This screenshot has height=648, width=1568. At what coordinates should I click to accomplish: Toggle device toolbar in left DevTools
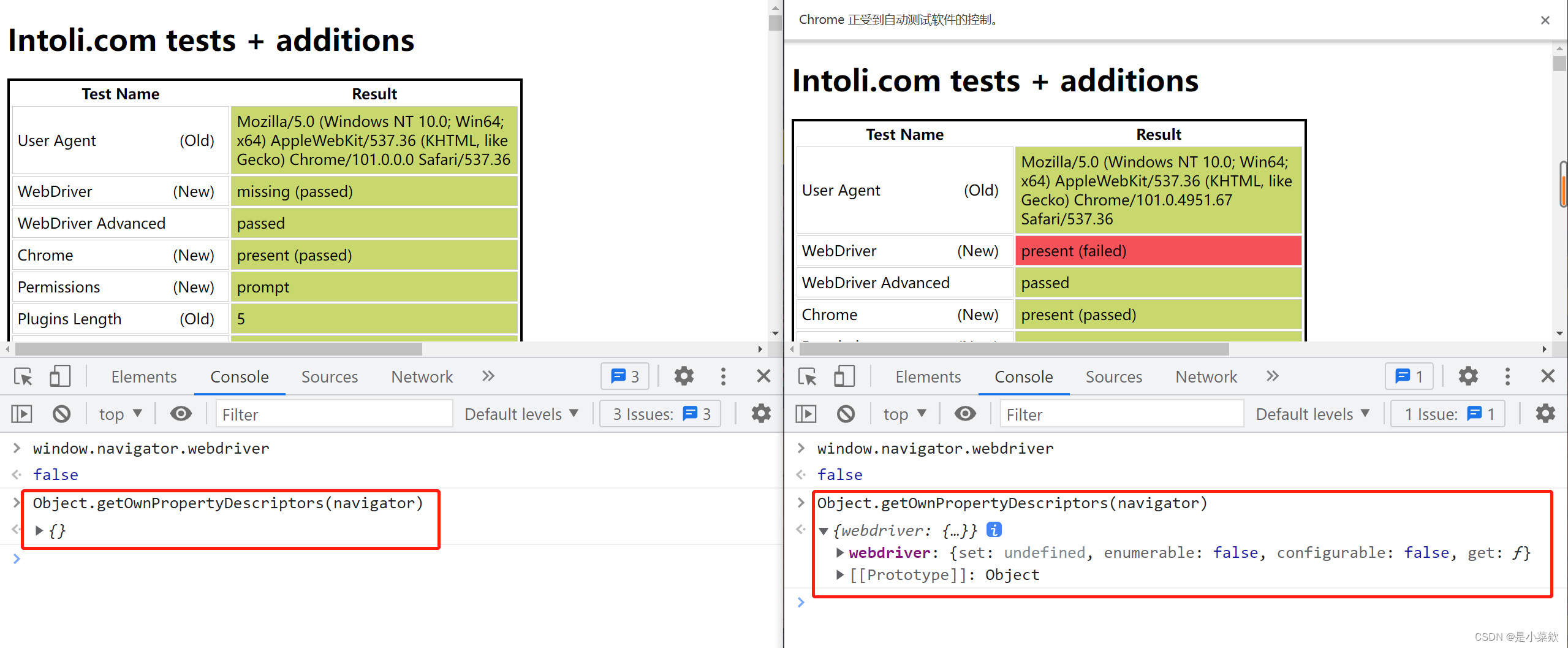point(59,376)
